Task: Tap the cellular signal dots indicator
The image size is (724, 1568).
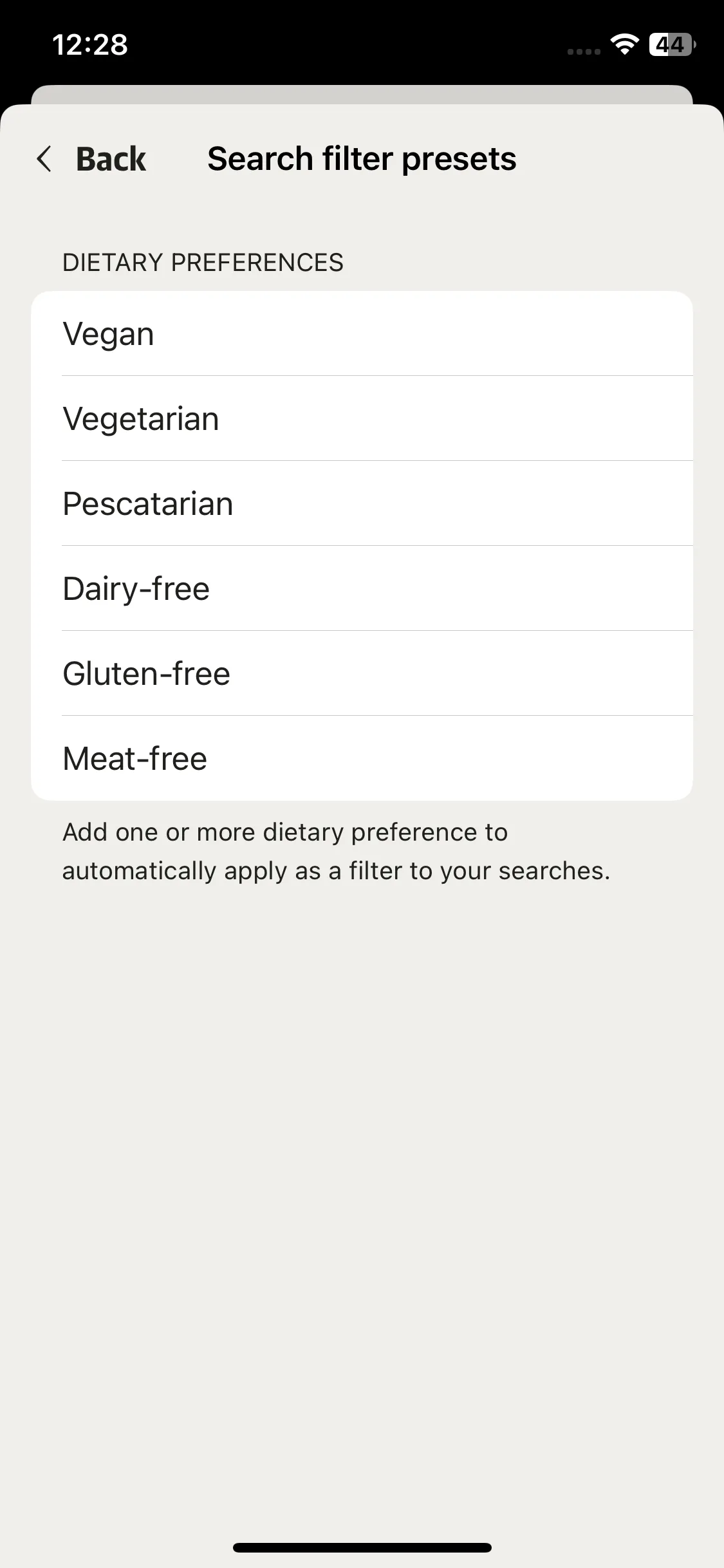Action: (x=584, y=51)
